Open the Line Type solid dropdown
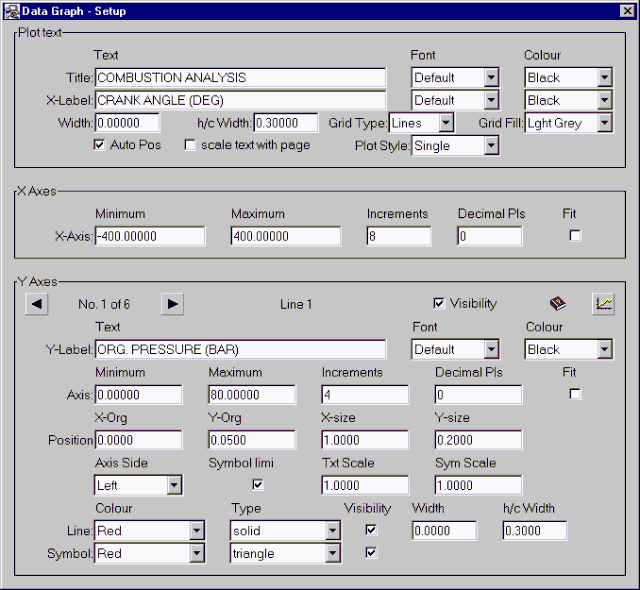The height and width of the screenshot is (590, 640). (333, 530)
